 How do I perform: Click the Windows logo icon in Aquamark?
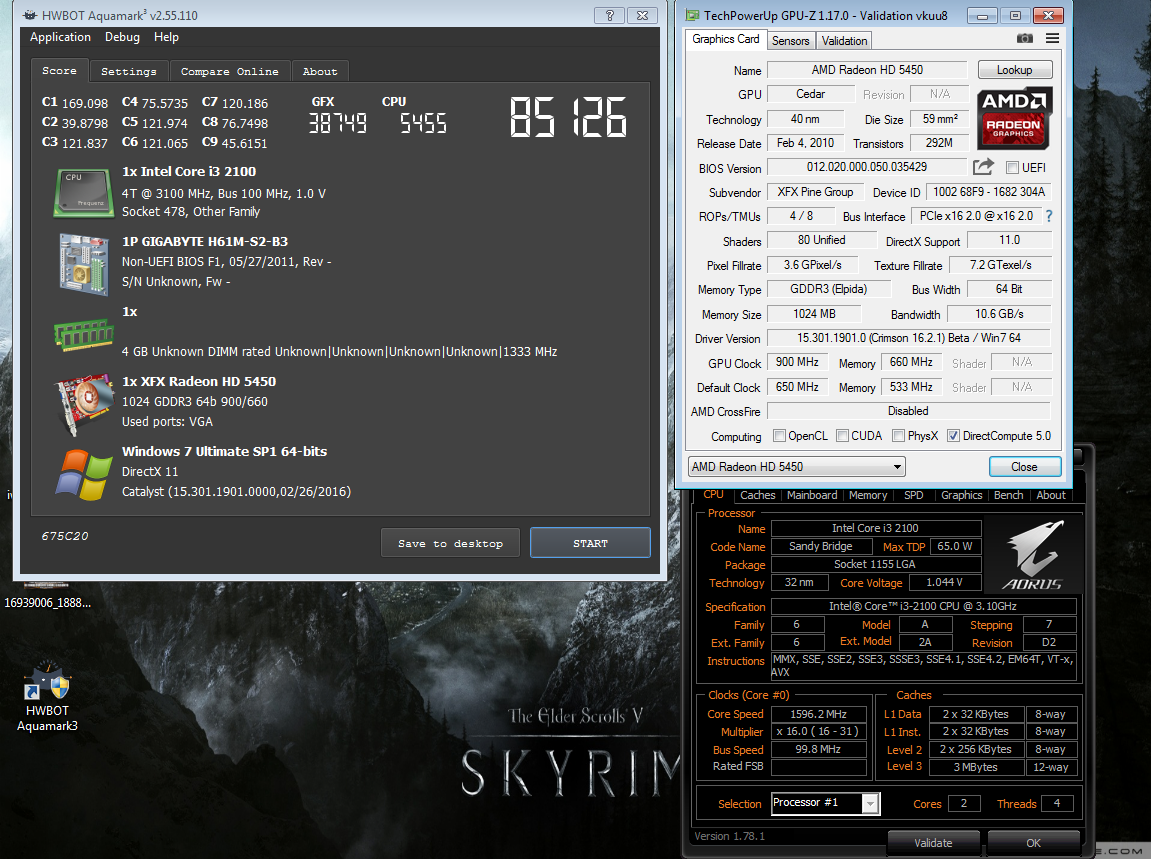(x=84, y=474)
